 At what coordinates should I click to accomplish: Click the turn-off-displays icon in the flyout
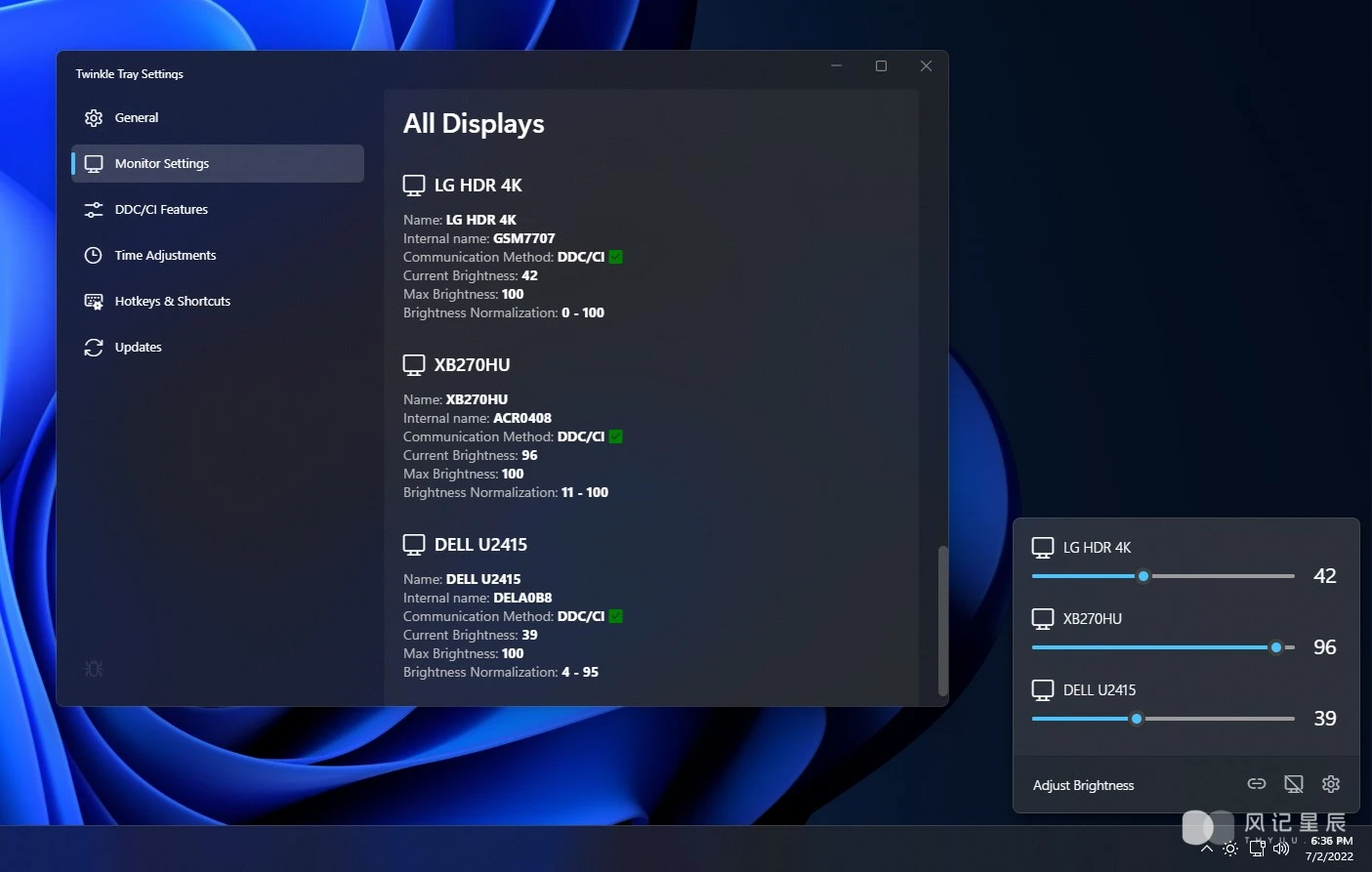point(1294,784)
